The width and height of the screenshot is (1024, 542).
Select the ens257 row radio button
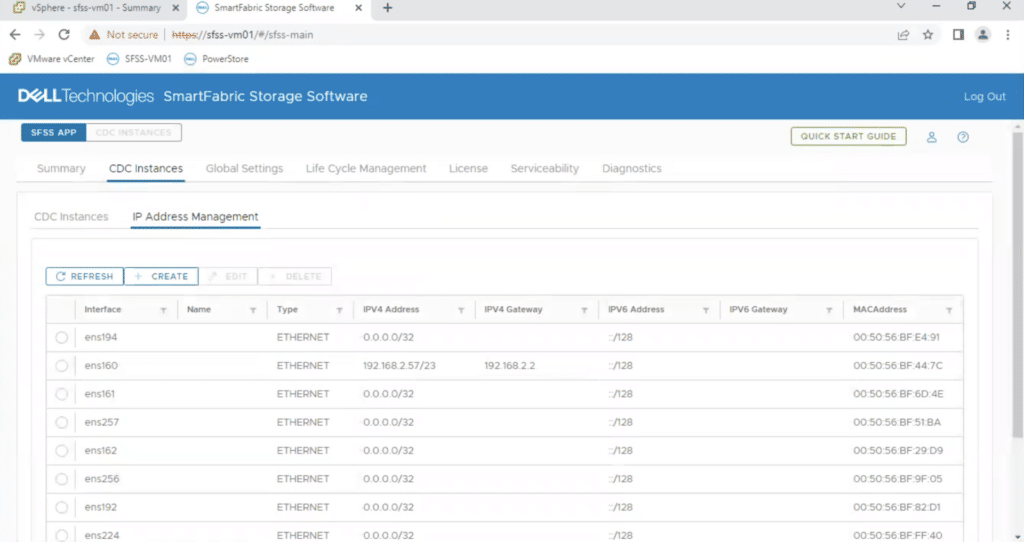[61, 422]
